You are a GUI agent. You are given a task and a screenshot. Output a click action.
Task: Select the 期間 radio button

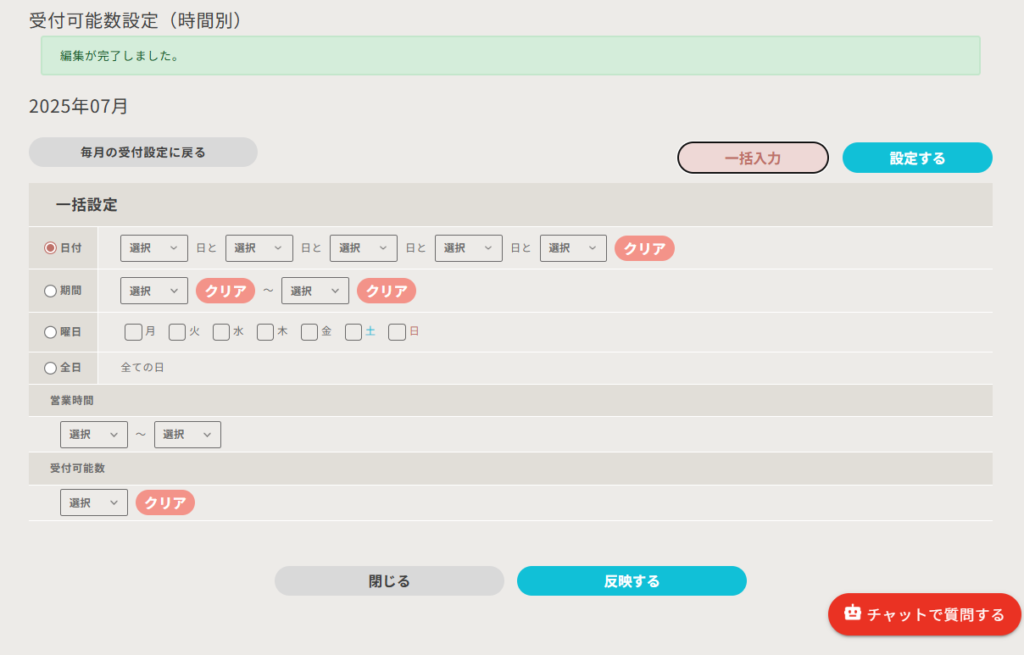(50, 291)
